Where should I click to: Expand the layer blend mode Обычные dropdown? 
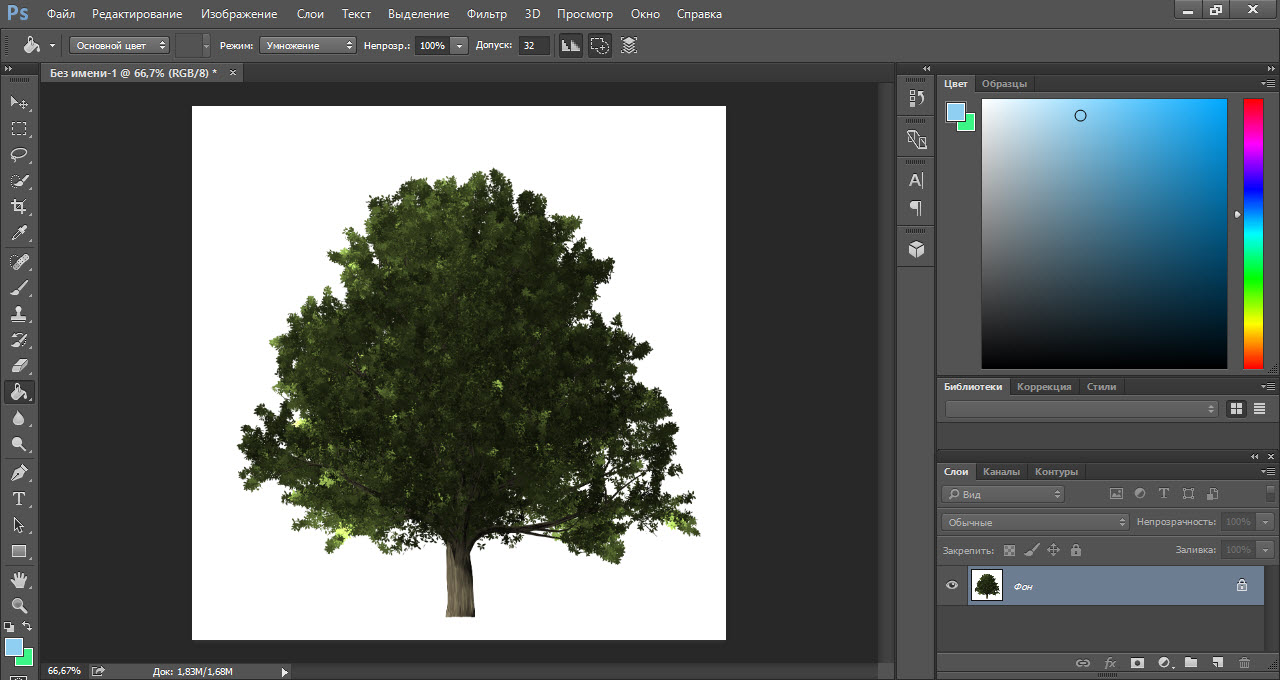click(x=1034, y=522)
